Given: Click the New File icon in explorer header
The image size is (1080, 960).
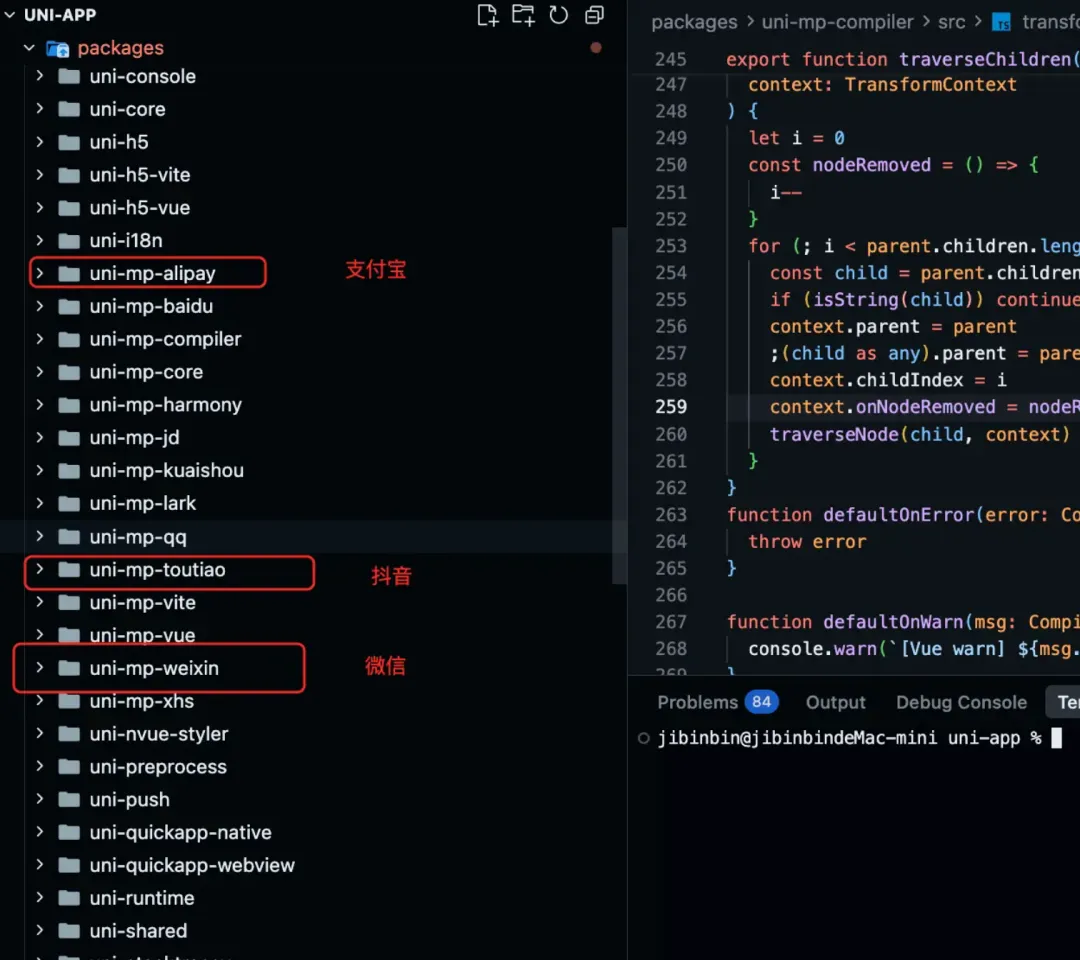Looking at the screenshot, I should click(x=487, y=15).
